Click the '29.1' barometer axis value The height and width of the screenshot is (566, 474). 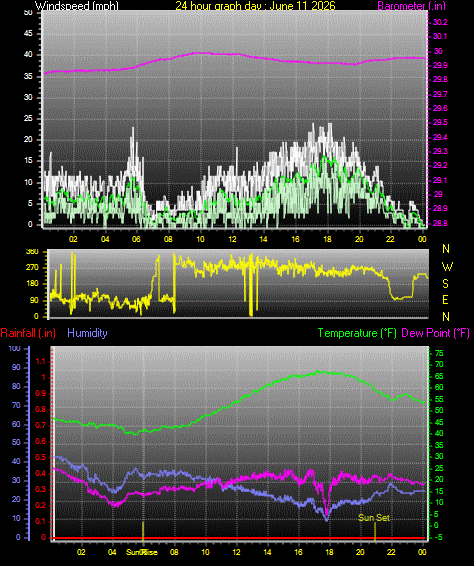point(440,180)
